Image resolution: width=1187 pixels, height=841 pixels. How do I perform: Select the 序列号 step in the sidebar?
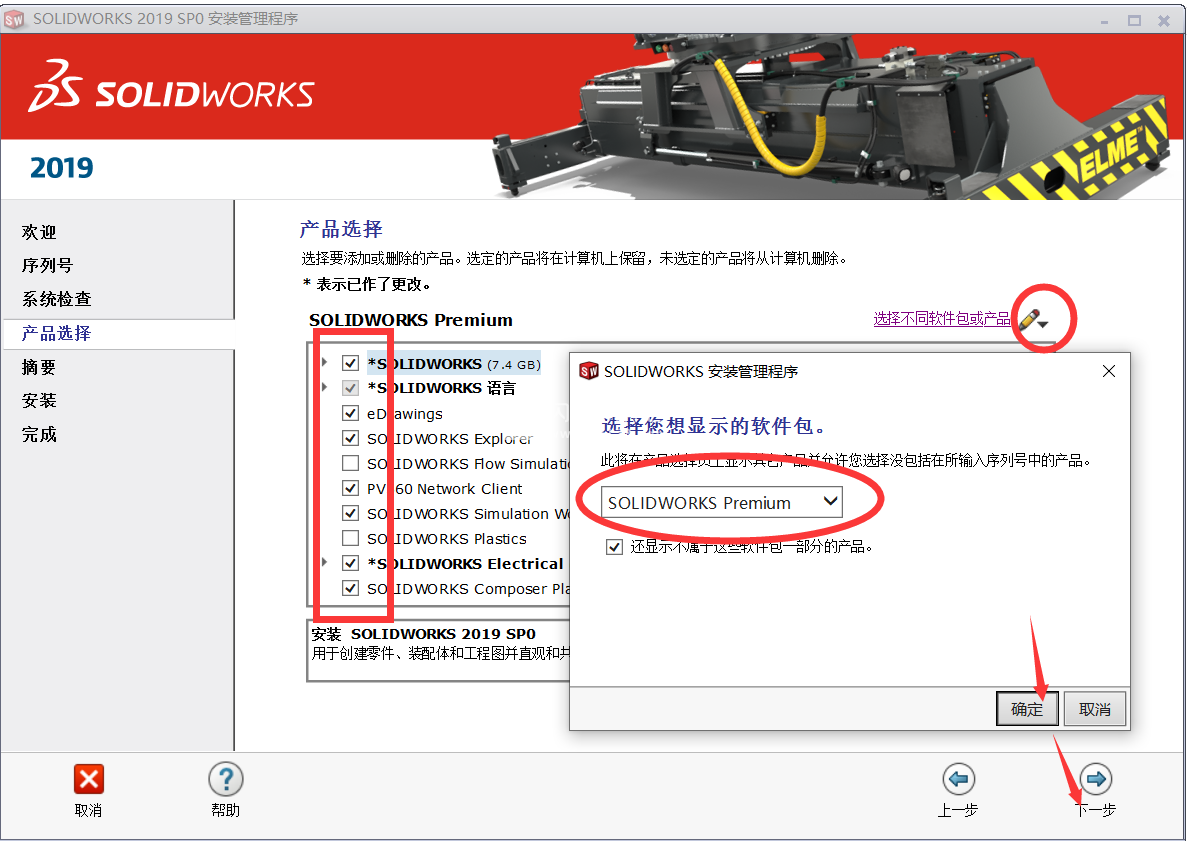pyautogui.click(x=48, y=266)
